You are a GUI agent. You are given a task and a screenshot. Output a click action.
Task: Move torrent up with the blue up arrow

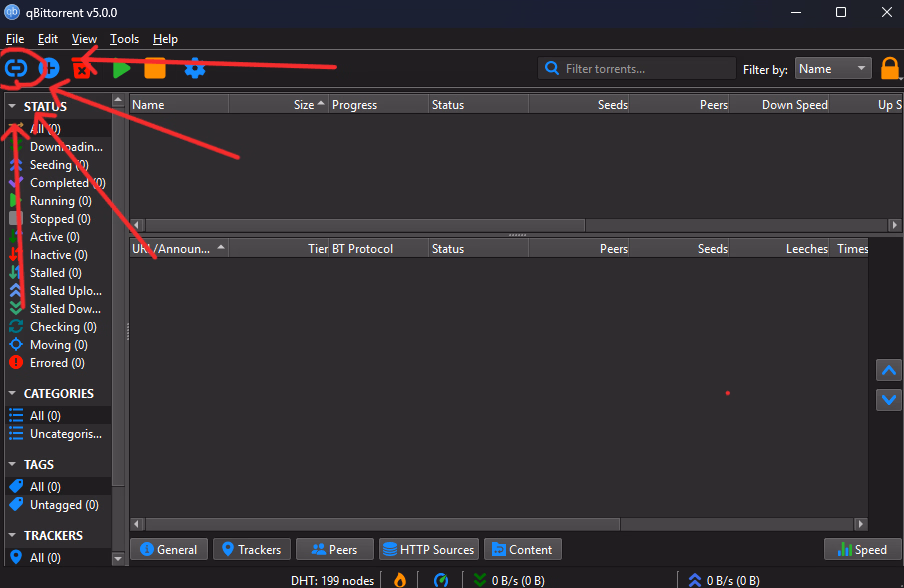pyautogui.click(x=888, y=370)
